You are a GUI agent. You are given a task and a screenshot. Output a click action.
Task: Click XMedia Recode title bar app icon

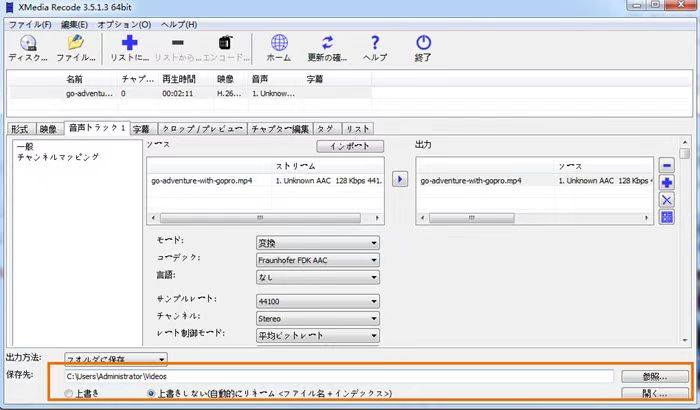[x=9, y=7]
